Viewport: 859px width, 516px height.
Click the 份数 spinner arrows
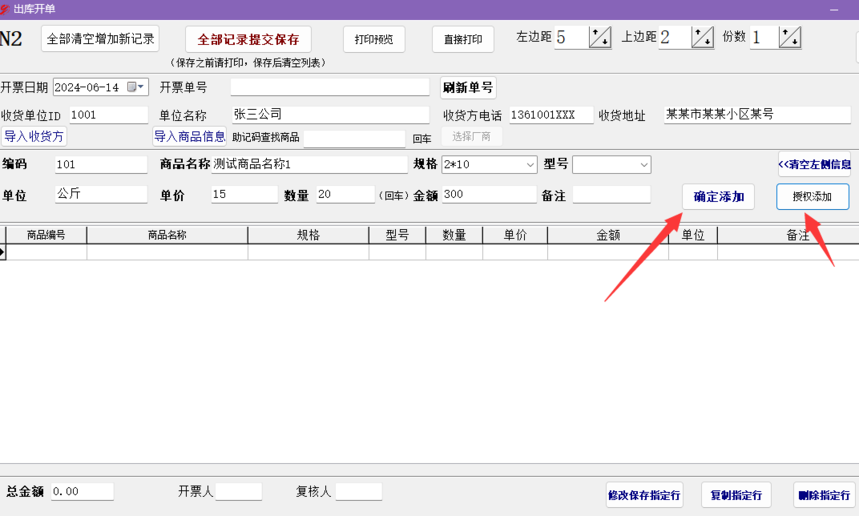click(790, 37)
